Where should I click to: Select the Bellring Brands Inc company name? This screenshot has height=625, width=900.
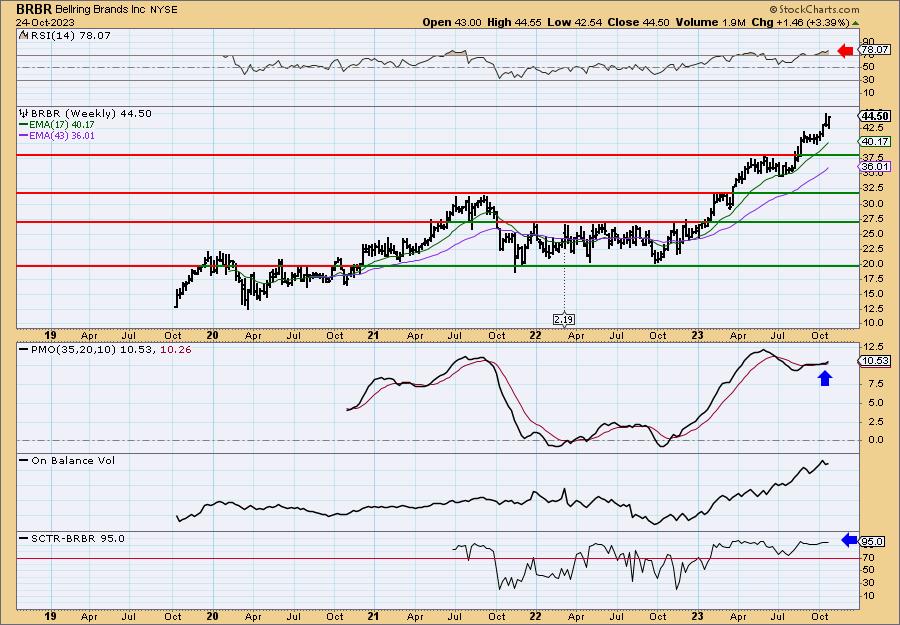pyautogui.click(x=98, y=10)
